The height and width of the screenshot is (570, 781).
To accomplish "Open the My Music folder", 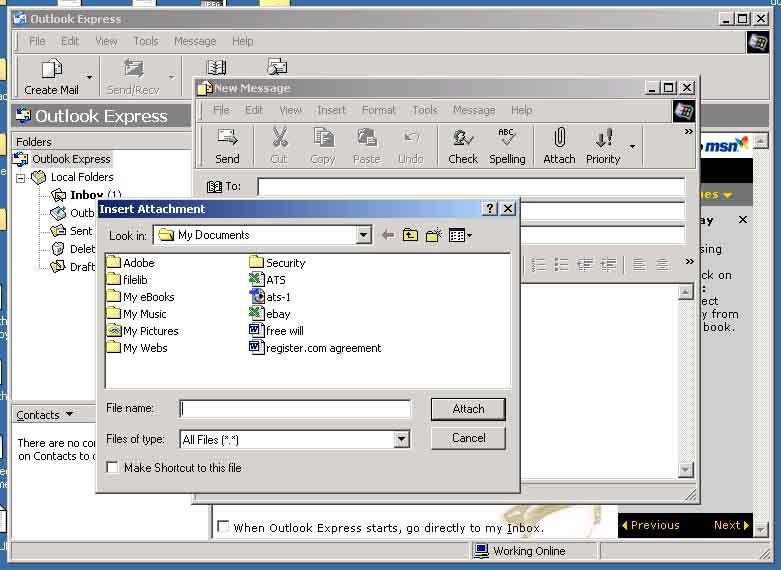I will point(136,313).
